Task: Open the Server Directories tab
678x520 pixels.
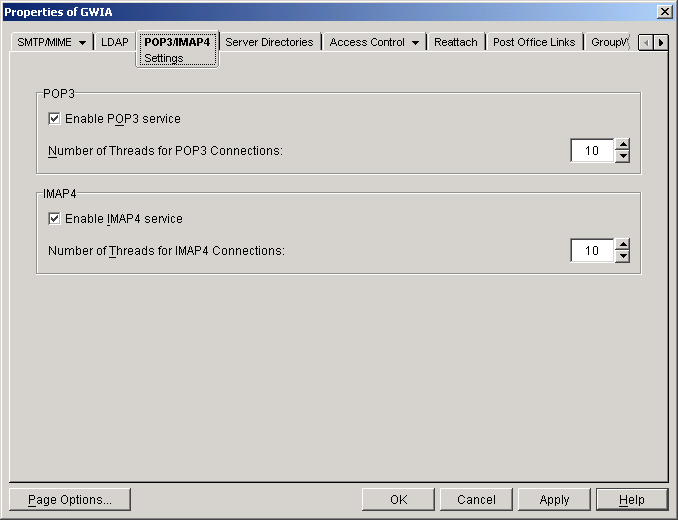Action: pyautogui.click(x=269, y=42)
